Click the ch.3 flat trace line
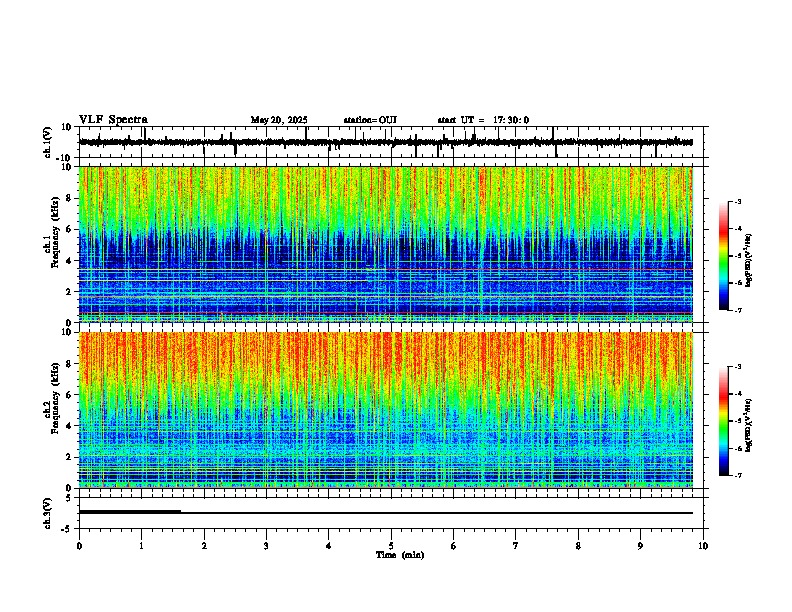The image size is (792, 612). 386,513
